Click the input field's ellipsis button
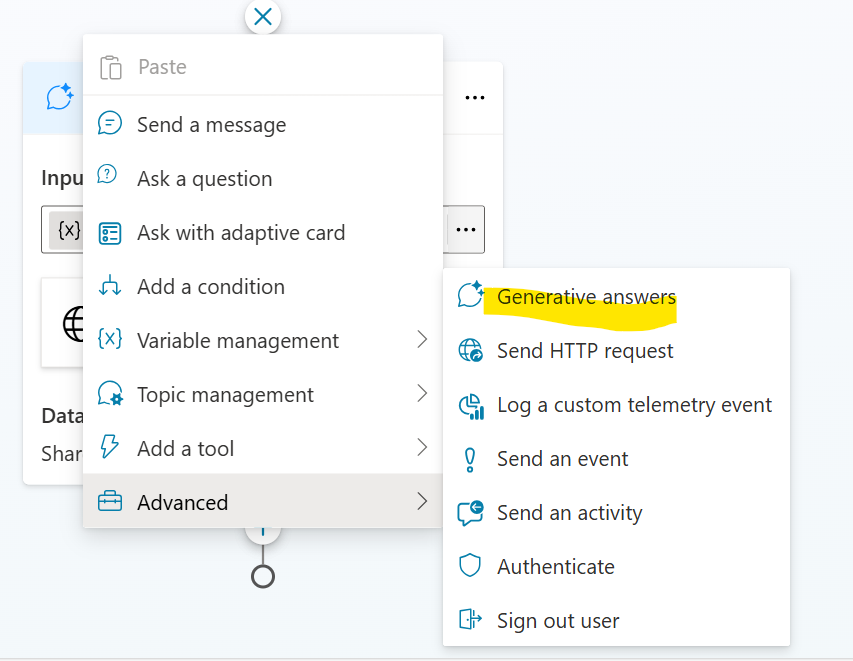The height and width of the screenshot is (661, 853). click(x=465, y=229)
